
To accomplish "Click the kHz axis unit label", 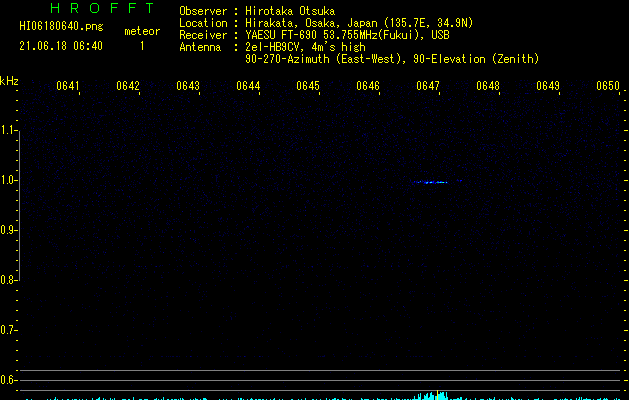I will click(x=9, y=81).
